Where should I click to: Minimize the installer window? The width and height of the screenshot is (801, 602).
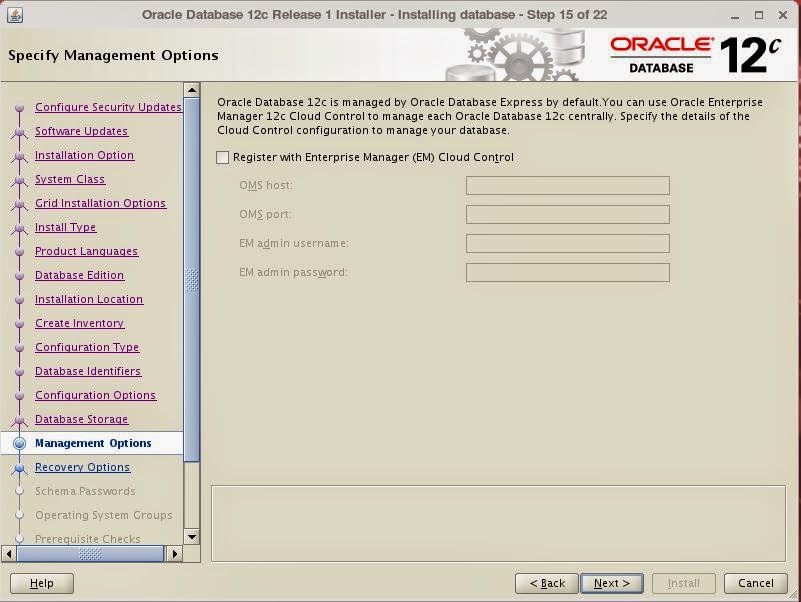735,15
